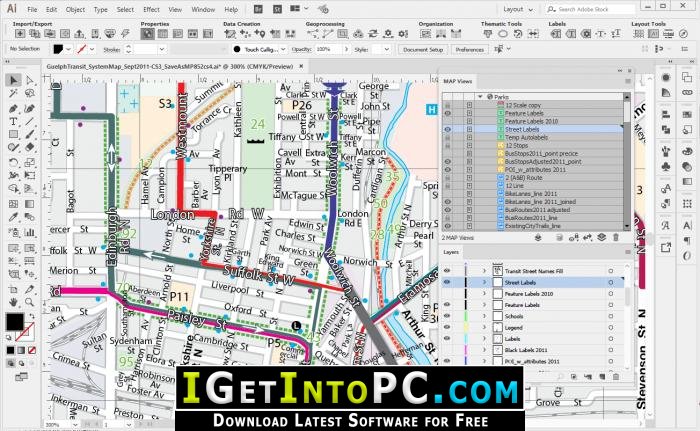Hide the Transit Street Names Fill layer
Viewport: 700px width, 431px height.
[447, 271]
